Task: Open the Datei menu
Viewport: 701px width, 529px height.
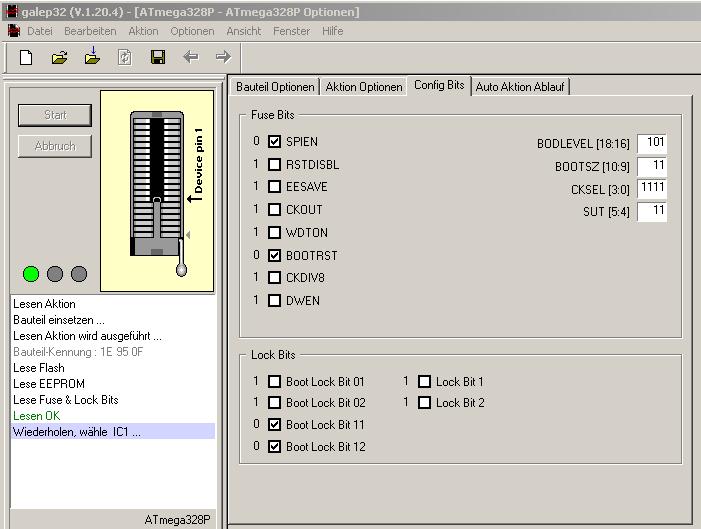Action: [40, 31]
